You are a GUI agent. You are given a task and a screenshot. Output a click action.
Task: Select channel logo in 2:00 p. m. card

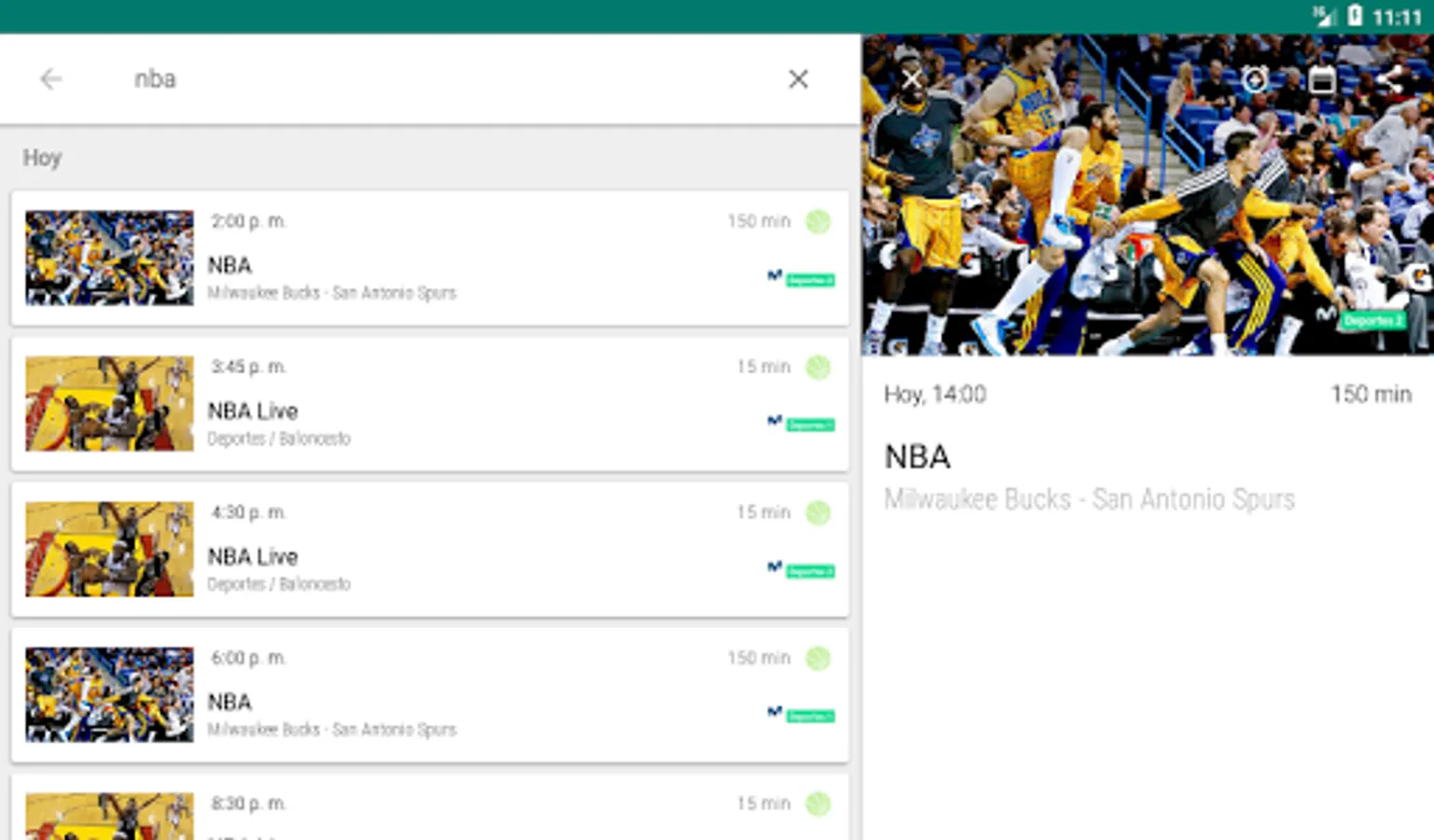(x=801, y=278)
